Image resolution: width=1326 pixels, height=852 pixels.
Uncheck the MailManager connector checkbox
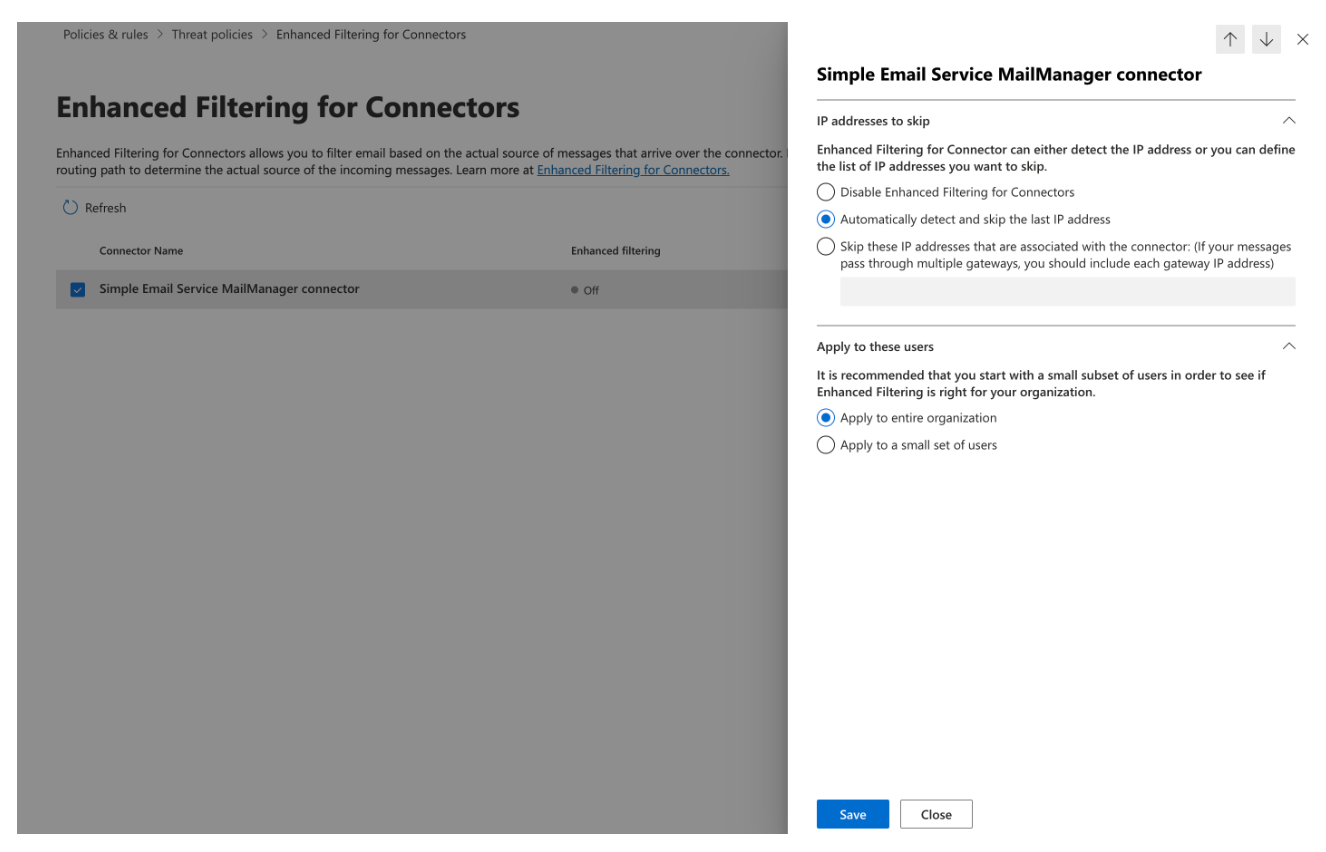[x=77, y=289]
